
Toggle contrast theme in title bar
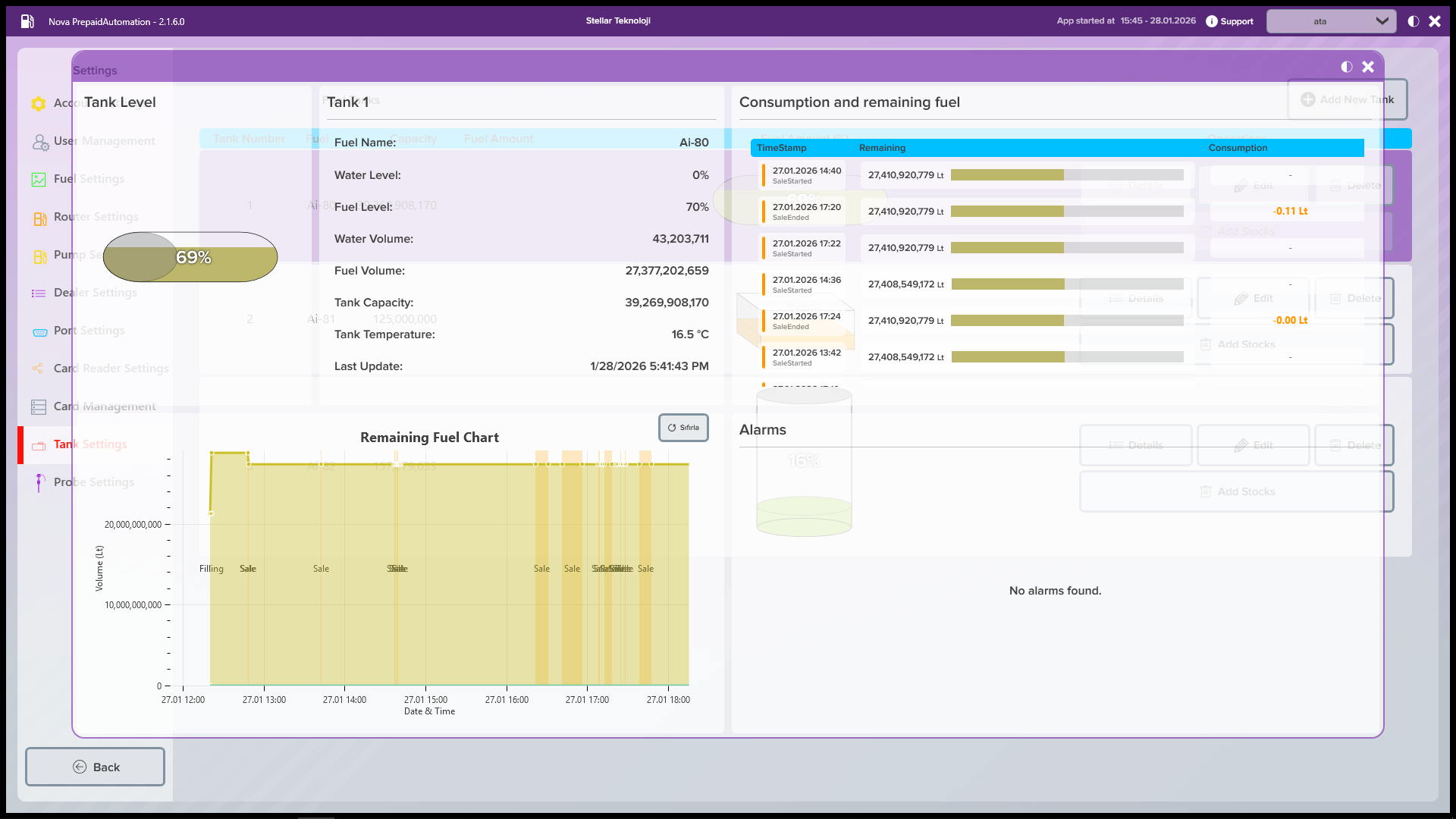[x=1414, y=21]
